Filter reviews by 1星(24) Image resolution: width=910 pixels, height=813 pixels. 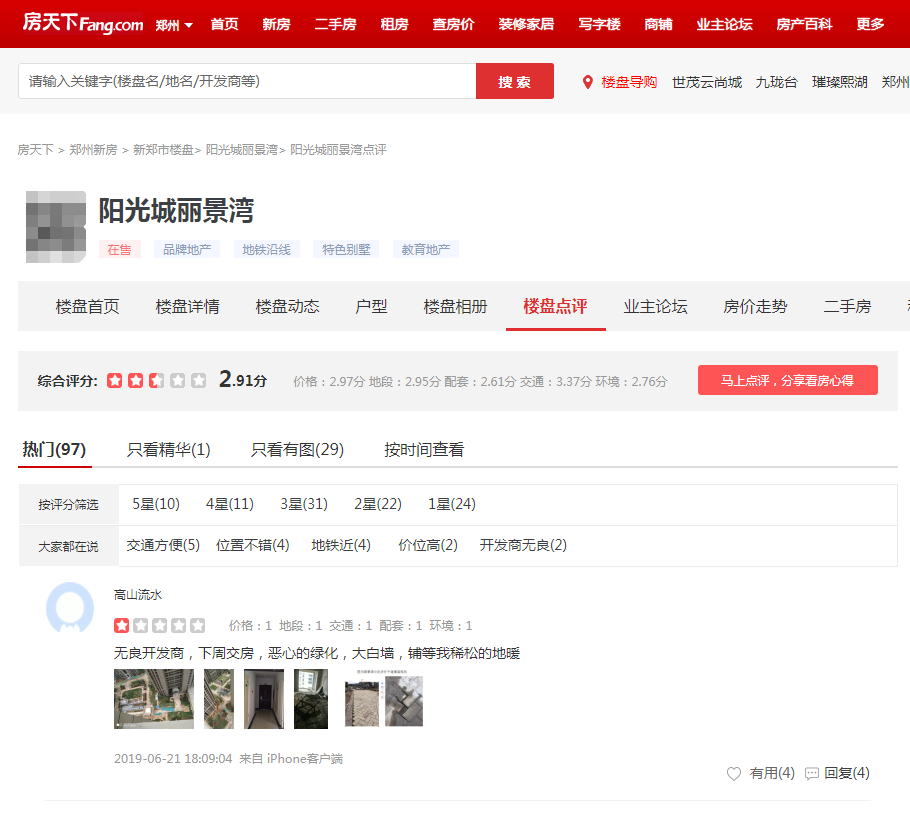click(x=452, y=504)
